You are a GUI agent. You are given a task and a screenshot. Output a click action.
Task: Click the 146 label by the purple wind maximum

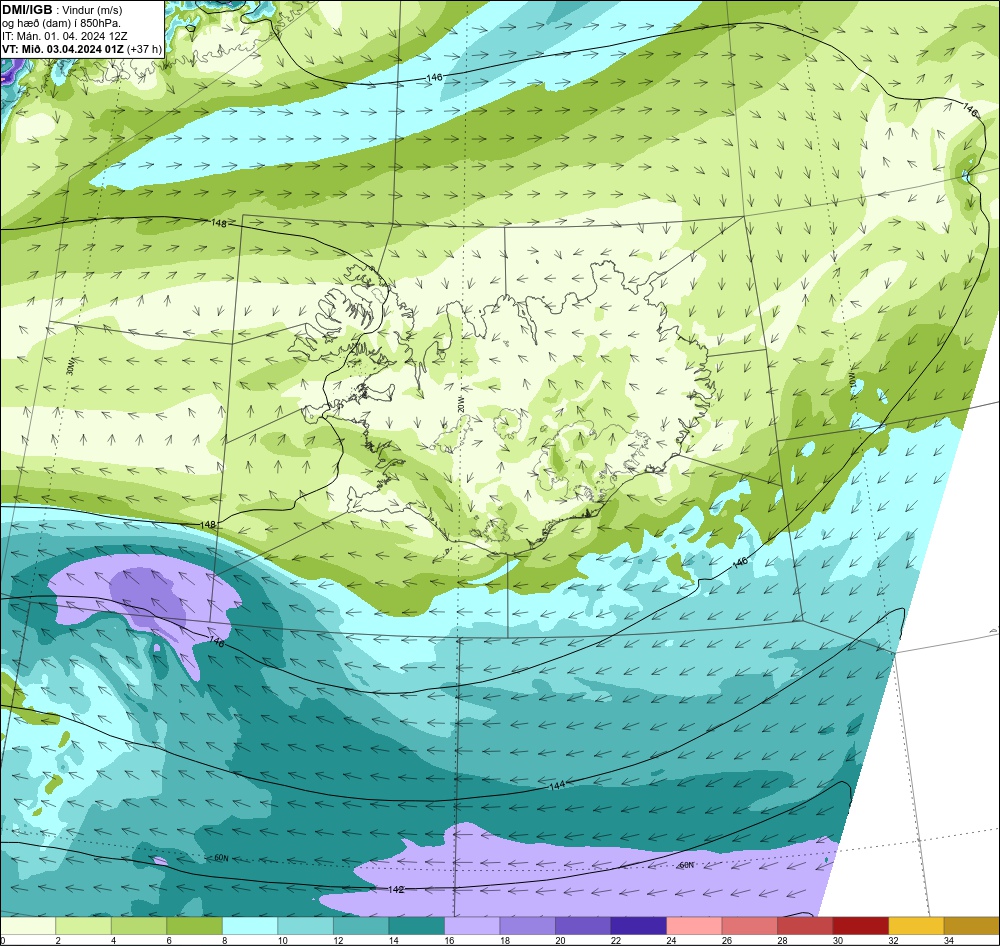(217, 642)
